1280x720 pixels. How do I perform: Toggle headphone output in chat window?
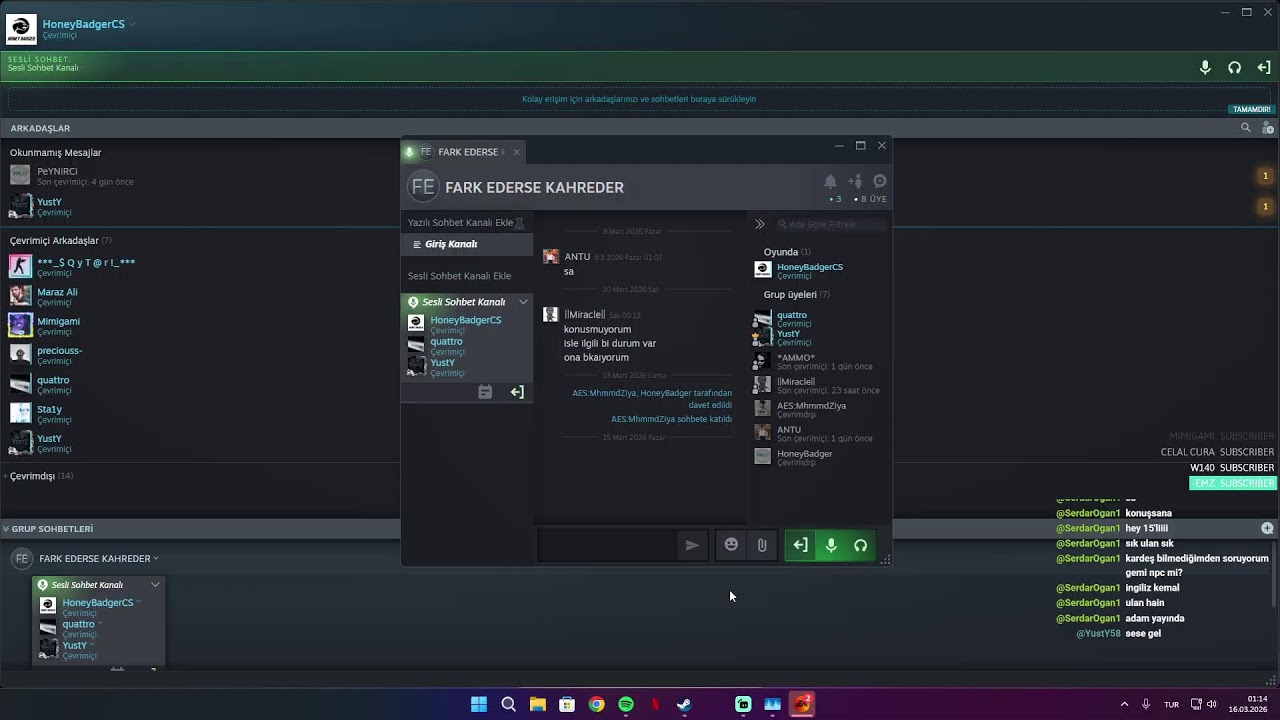point(861,545)
